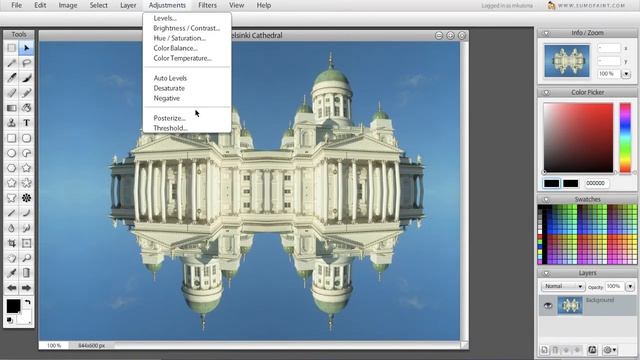The width and height of the screenshot is (640, 360).
Task: Select the rectangular marquee selection tool
Action: pos(11,48)
